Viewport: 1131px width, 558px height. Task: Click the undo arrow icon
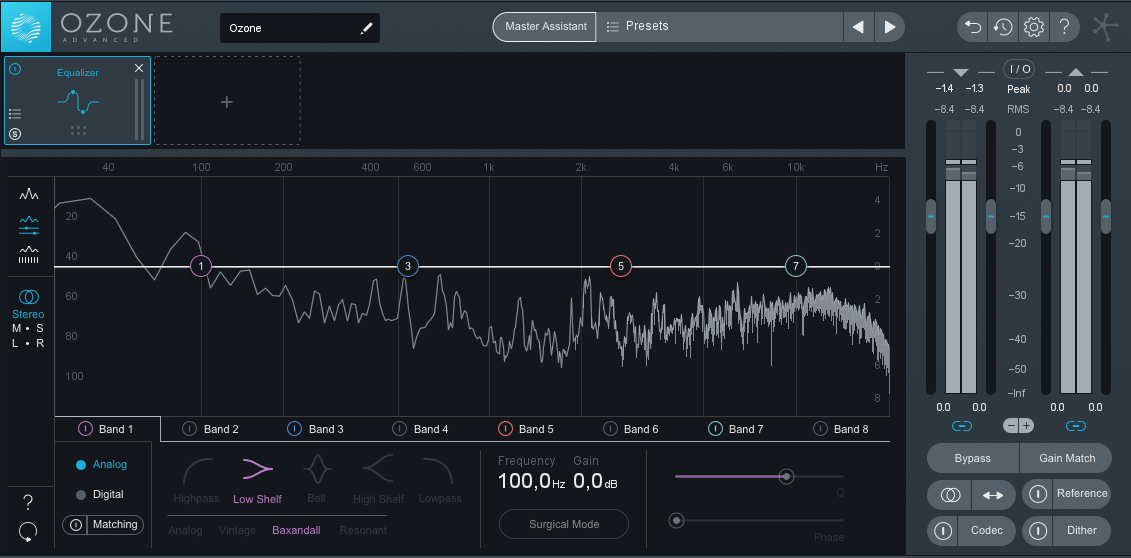973,27
